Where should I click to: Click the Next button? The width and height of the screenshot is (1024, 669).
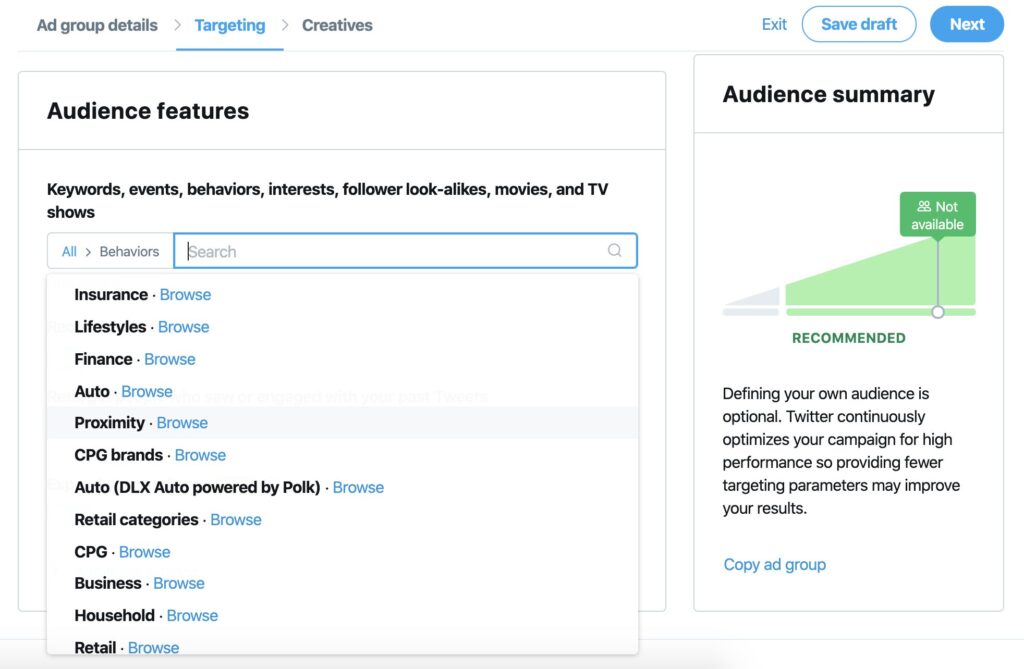pos(967,24)
